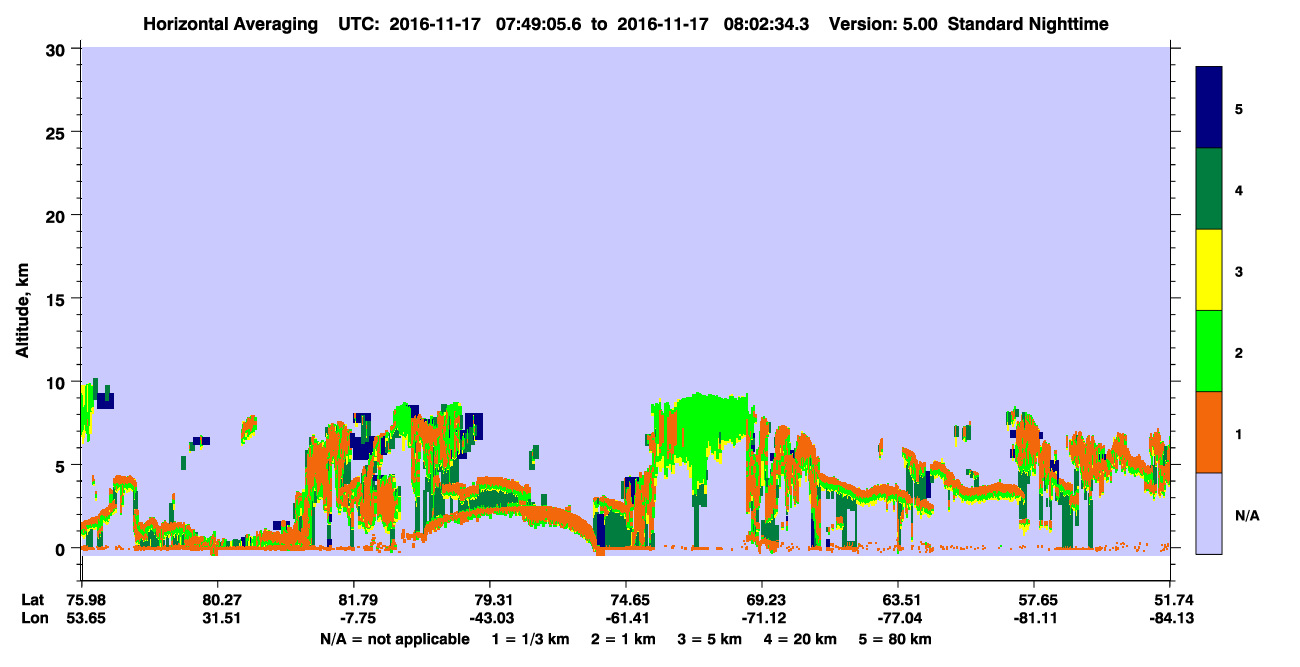The image size is (1300, 667).
Task: Click the altitude tick label 10
Action: (58, 382)
